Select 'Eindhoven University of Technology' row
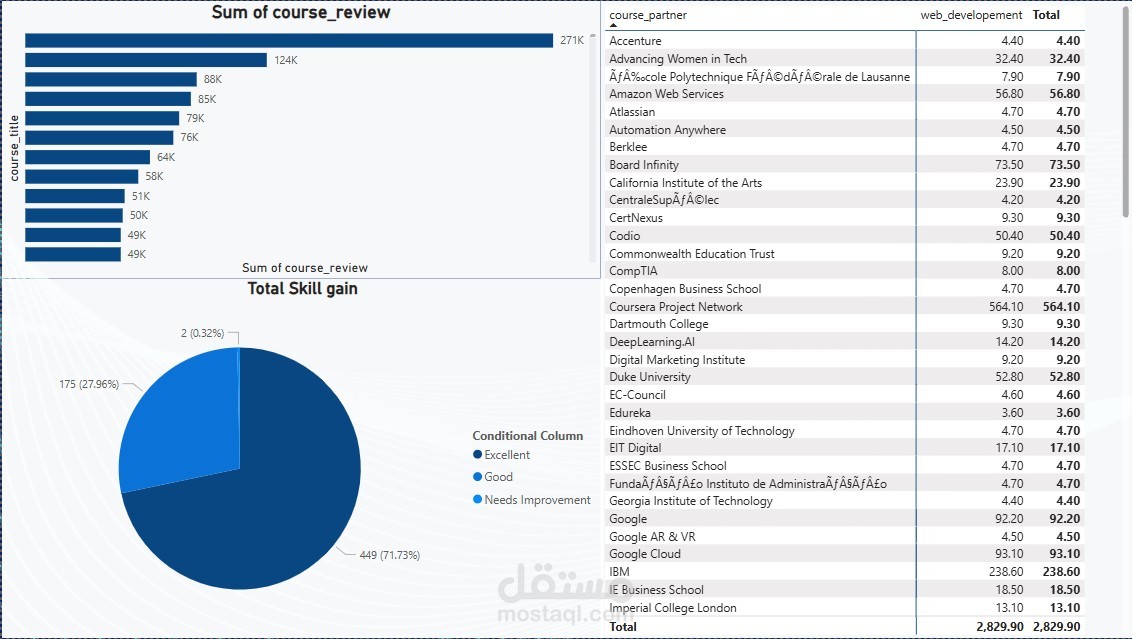This screenshot has width=1132, height=639. tap(844, 430)
